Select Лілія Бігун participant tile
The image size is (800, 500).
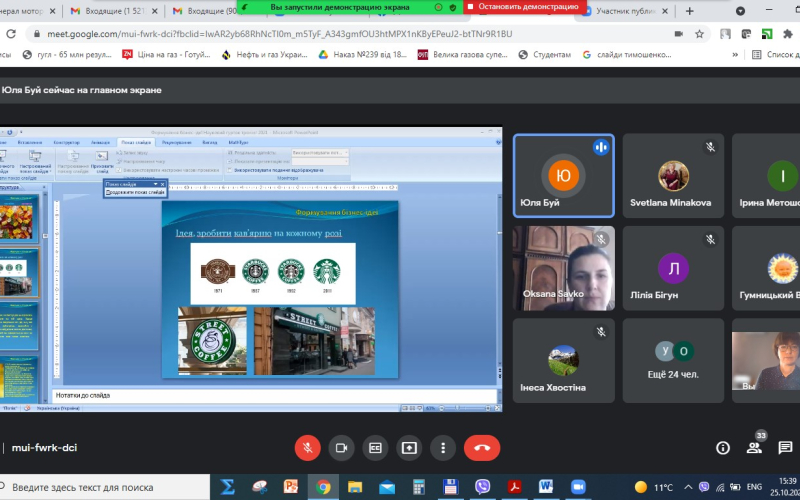(673, 268)
